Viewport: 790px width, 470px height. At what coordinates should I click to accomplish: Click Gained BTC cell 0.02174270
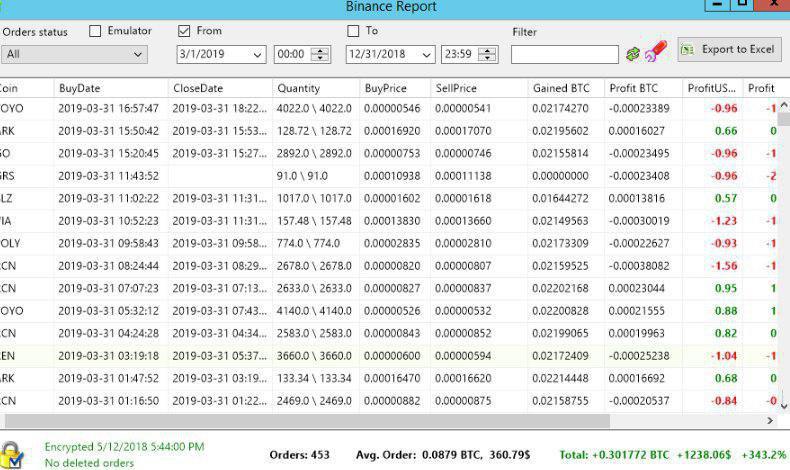click(x=560, y=108)
